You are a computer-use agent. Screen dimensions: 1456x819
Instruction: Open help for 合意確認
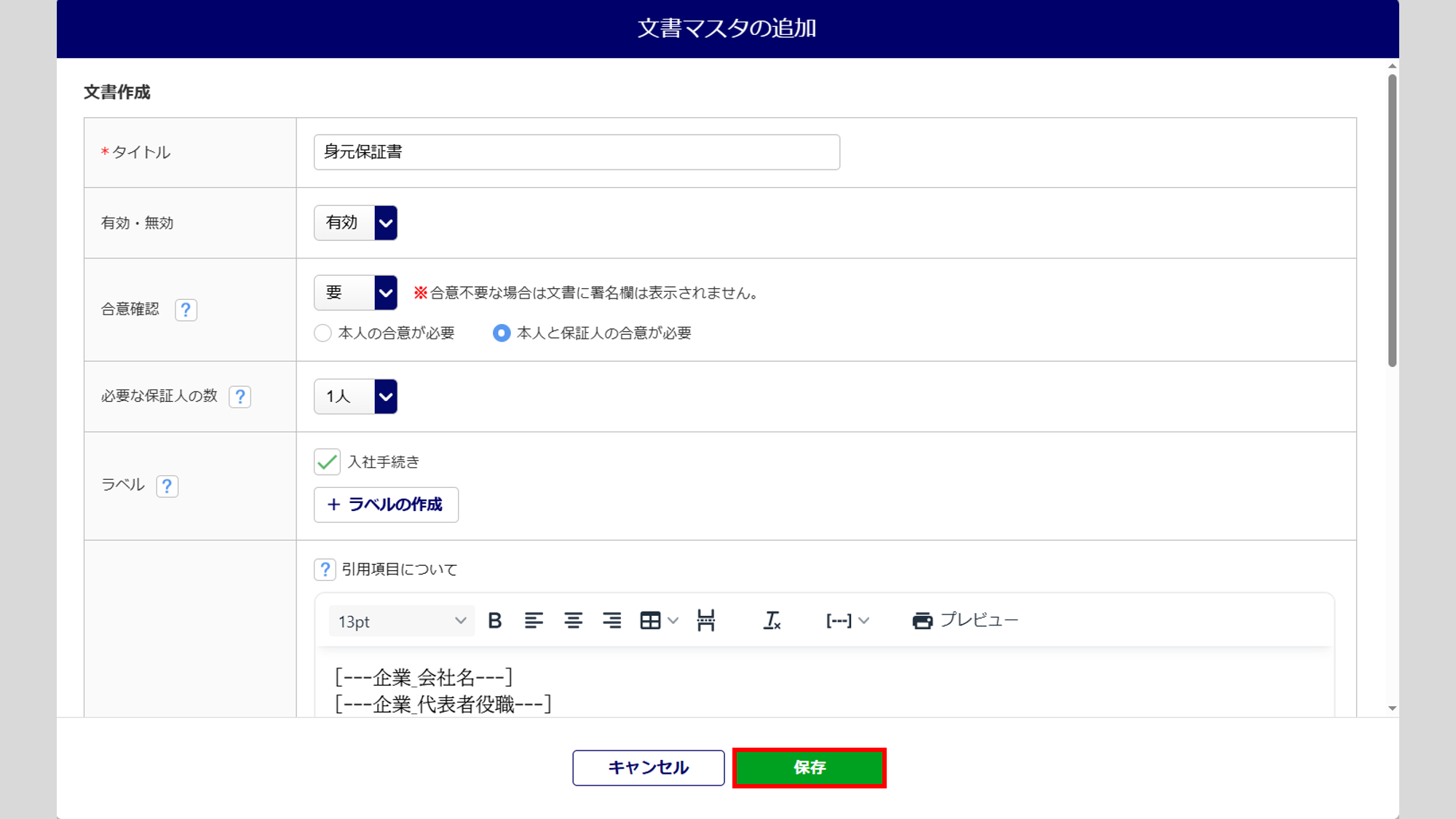186,310
